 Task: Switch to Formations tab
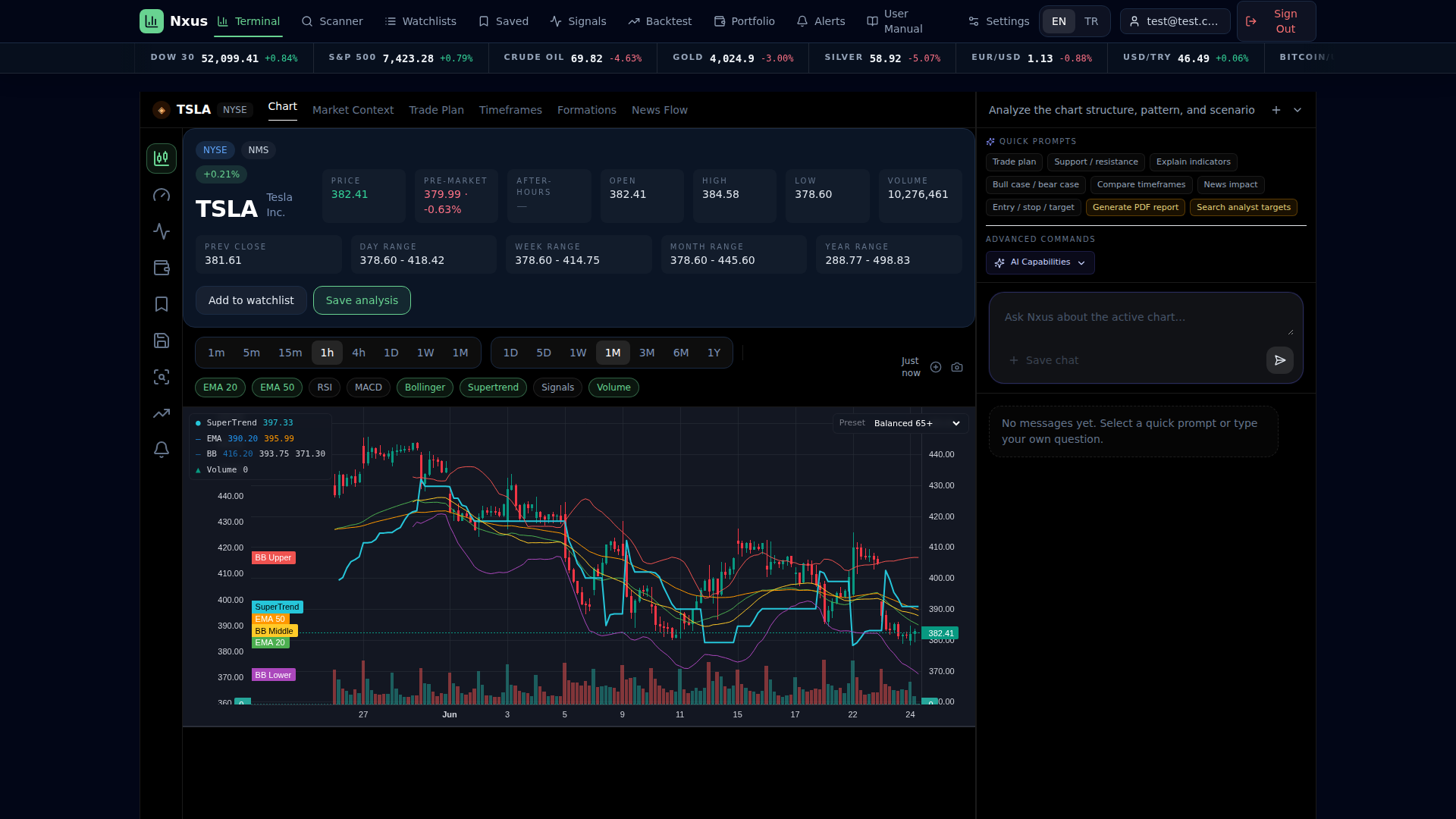586,110
